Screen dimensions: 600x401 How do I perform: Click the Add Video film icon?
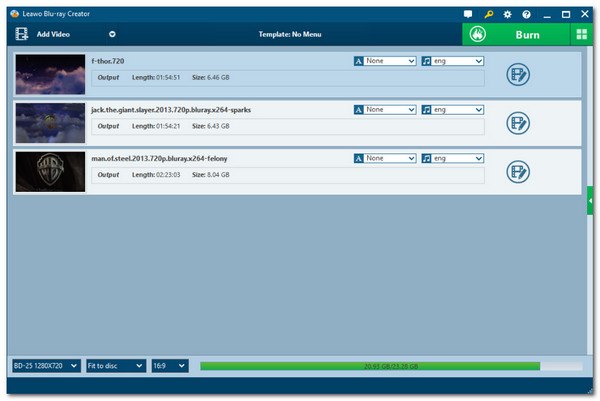tap(21, 34)
